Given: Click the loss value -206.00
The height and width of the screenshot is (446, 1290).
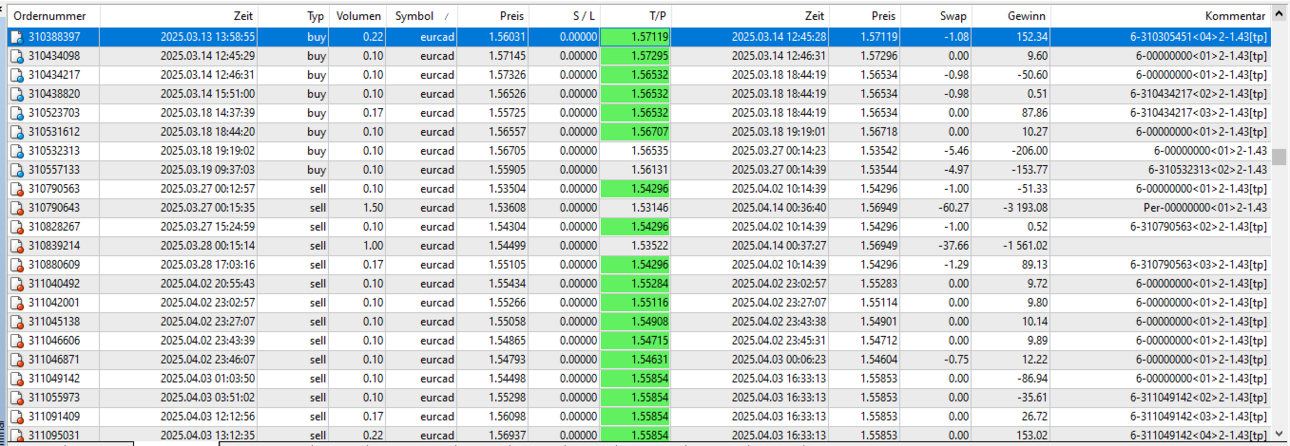Looking at the screenshot, I should click(x=1028, y=150).
